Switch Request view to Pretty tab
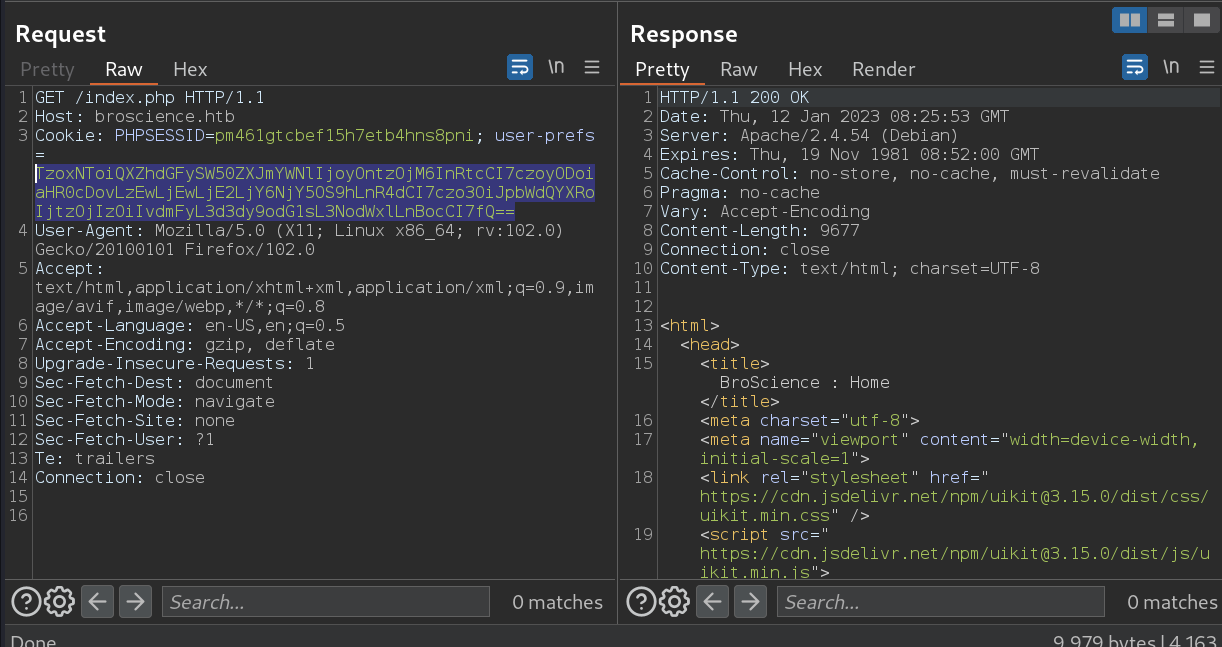 coord(47,69)
